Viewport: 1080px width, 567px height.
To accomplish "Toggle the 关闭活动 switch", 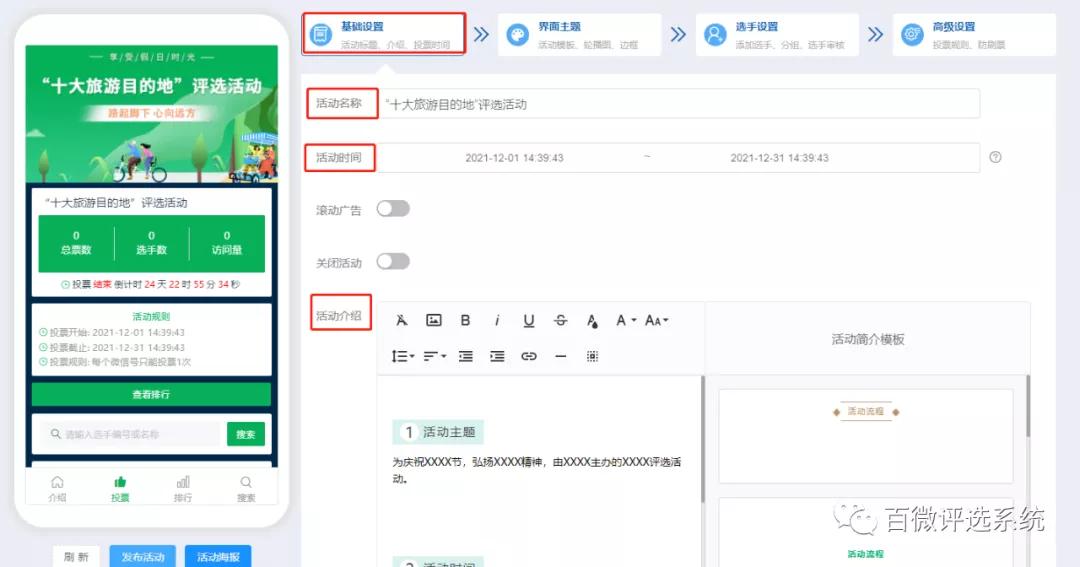I will coord(393,262).
